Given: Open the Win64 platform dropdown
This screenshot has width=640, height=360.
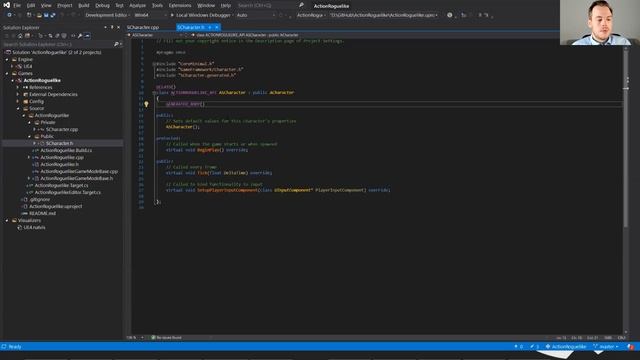Looking at the screenshot, I should tap(150, 15).
